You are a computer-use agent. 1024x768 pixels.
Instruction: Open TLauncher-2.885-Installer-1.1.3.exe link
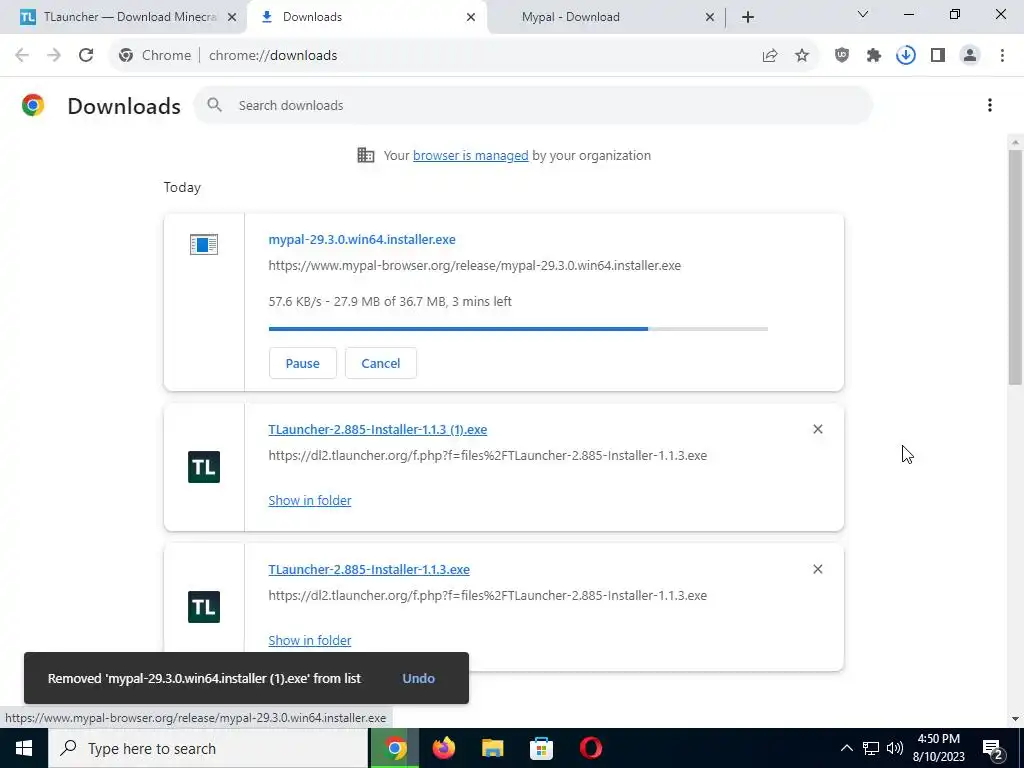(369, 569)
